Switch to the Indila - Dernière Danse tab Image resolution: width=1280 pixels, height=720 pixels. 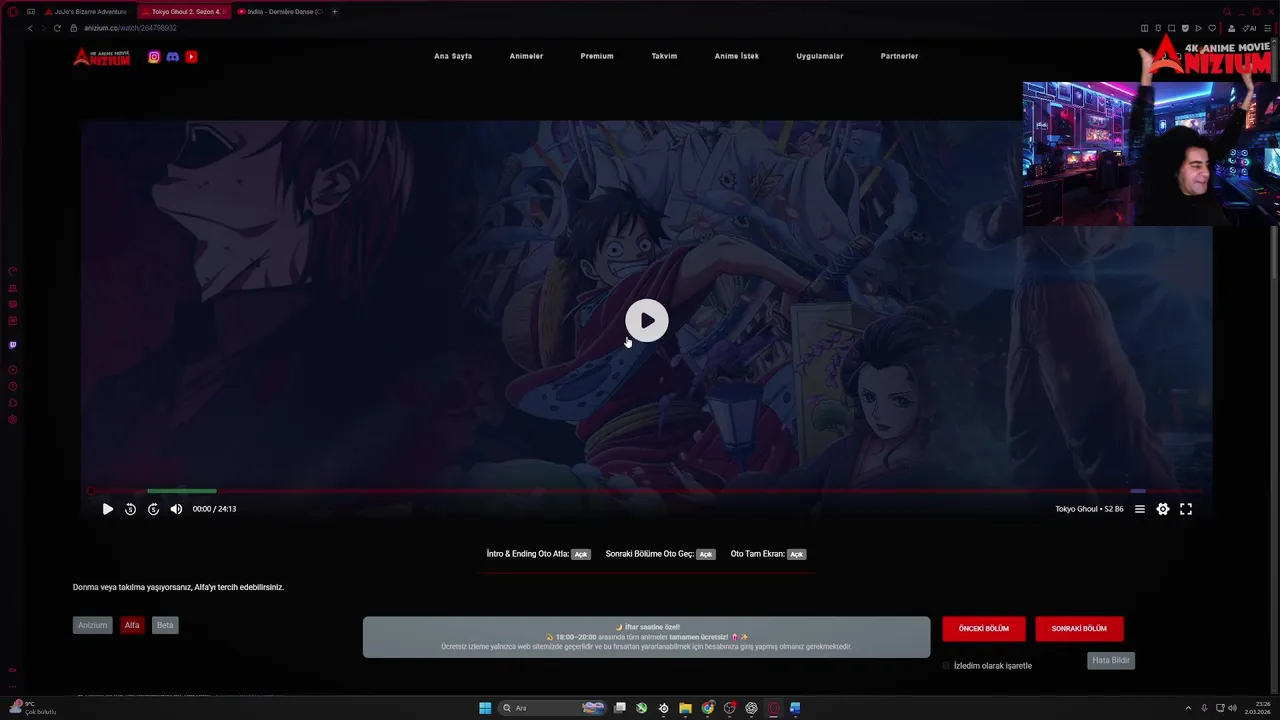pos(279,12)
